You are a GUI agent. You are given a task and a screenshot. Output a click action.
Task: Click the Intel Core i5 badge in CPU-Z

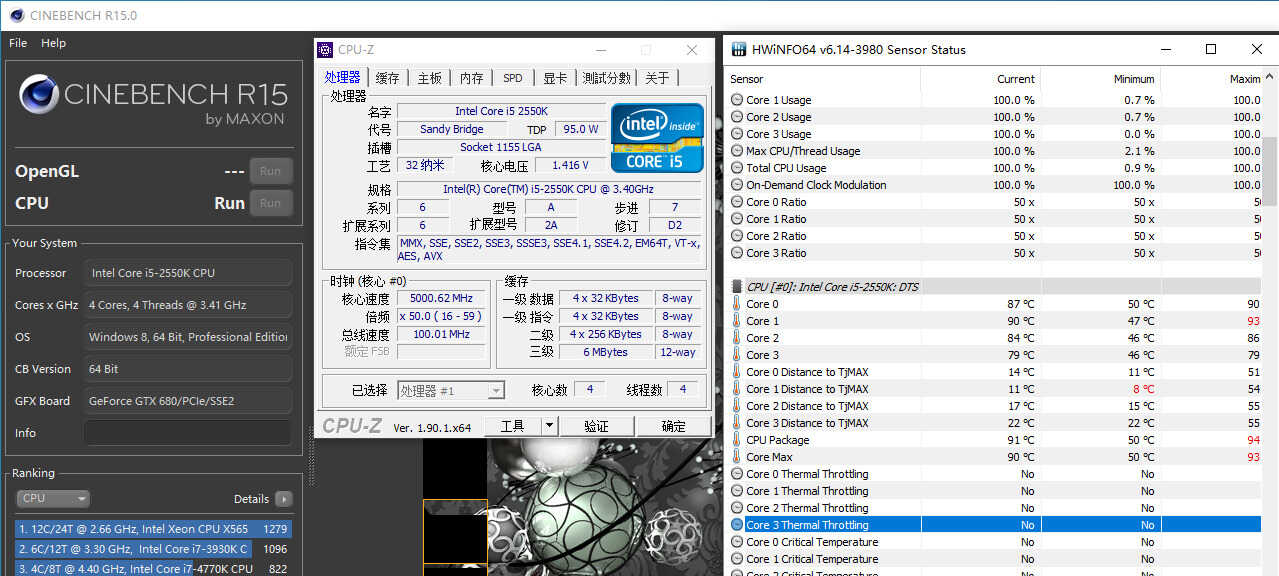coord(658,137)
